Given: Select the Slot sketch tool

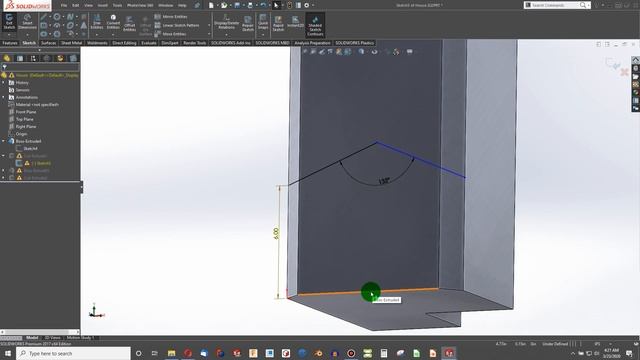Looking at the screenshot, I should coord(44,34).
